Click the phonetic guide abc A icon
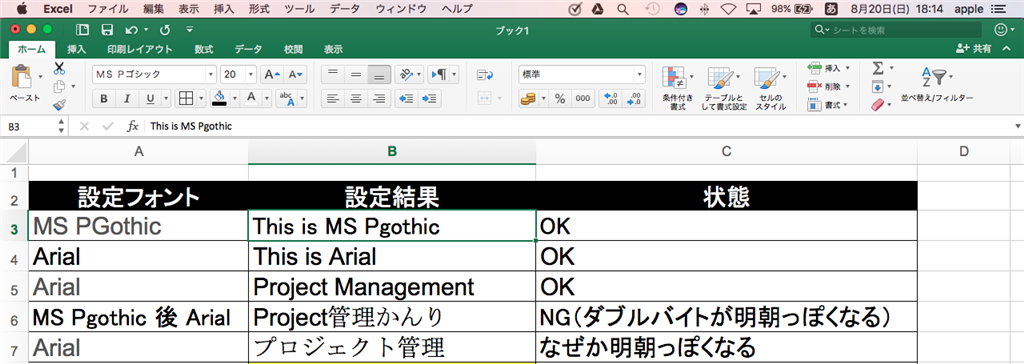The height and width of the screenshot is (364, 1024). coord(287,99)
